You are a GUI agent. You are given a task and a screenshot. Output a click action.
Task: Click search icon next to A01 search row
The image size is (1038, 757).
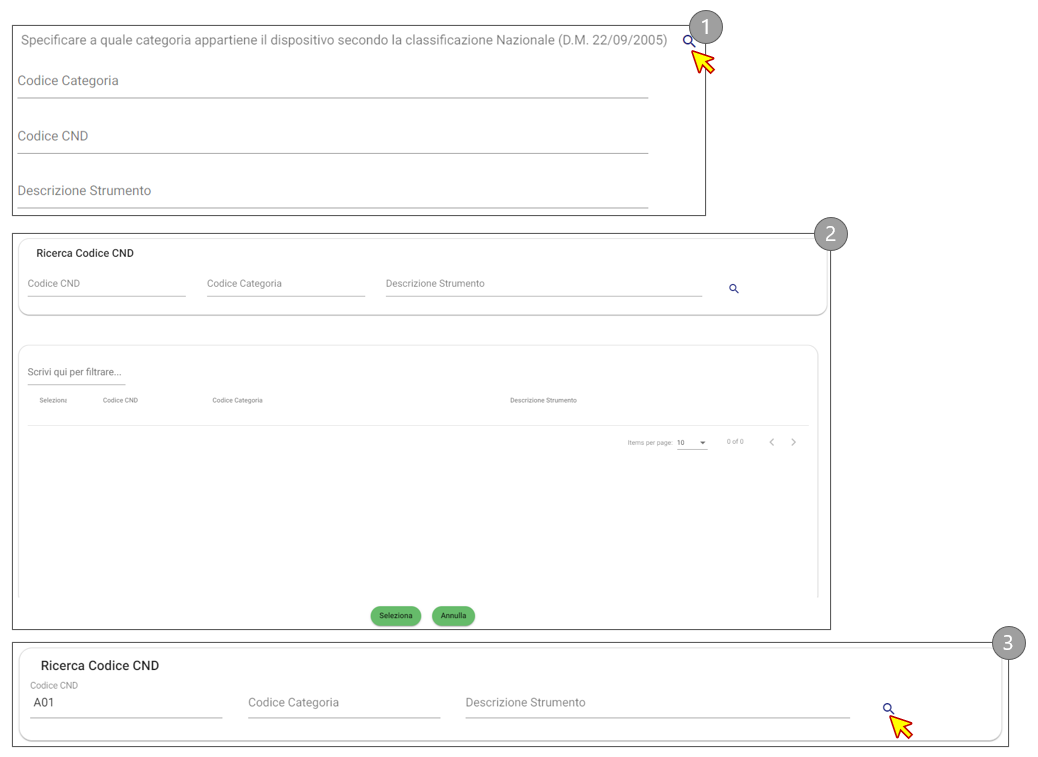point(888,708)
